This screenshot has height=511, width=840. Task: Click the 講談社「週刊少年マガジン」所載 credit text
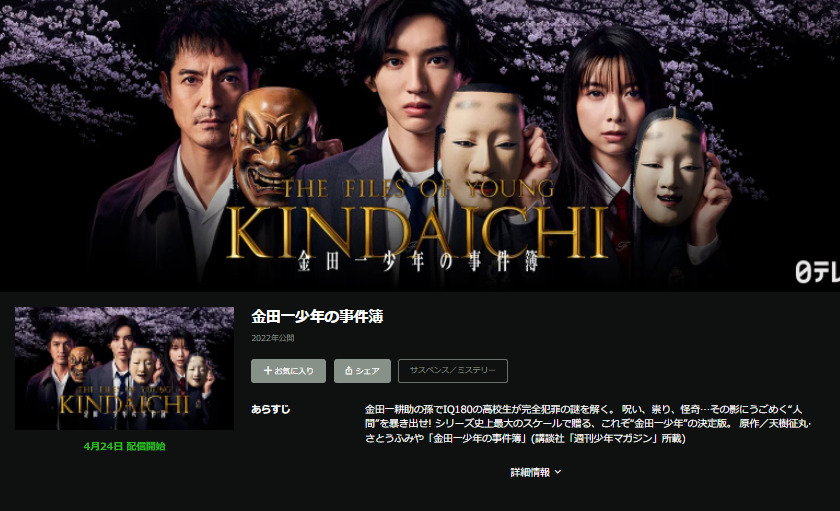(x=609, y=439)
